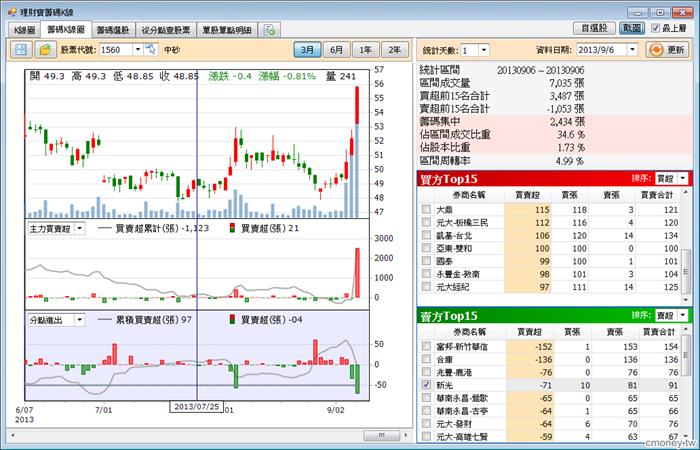
Task: Click the stock picker cursor icon beside 1560
Action: pos(151,50)
